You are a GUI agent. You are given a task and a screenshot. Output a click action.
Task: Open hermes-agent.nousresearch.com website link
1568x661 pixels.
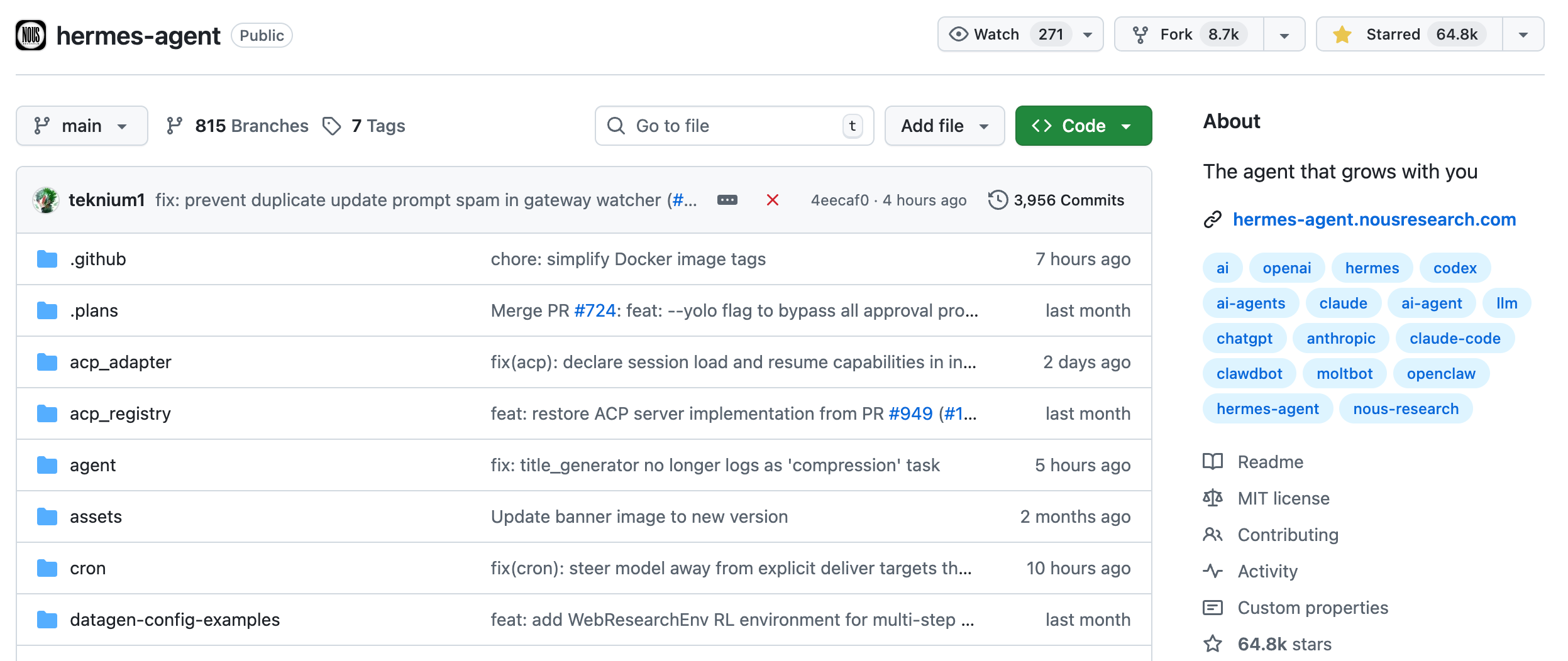(1374, 219)
